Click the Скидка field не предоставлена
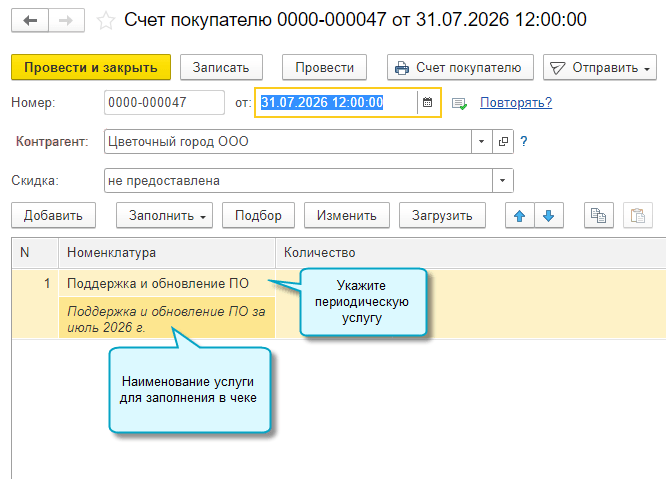This screenshot has width=666, height=479. pos(298,180)
